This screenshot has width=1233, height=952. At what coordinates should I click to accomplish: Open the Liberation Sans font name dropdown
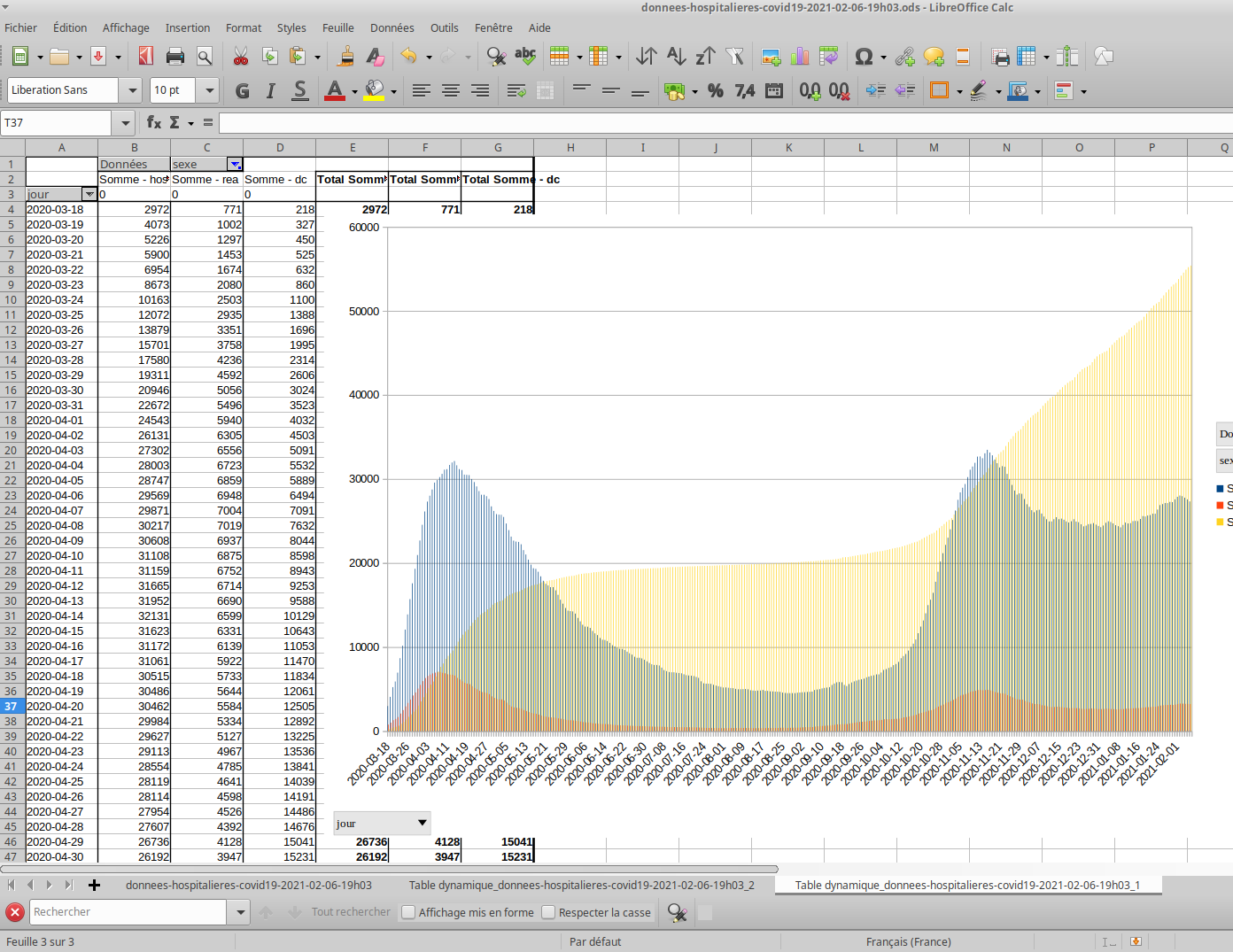pos(132,90)
